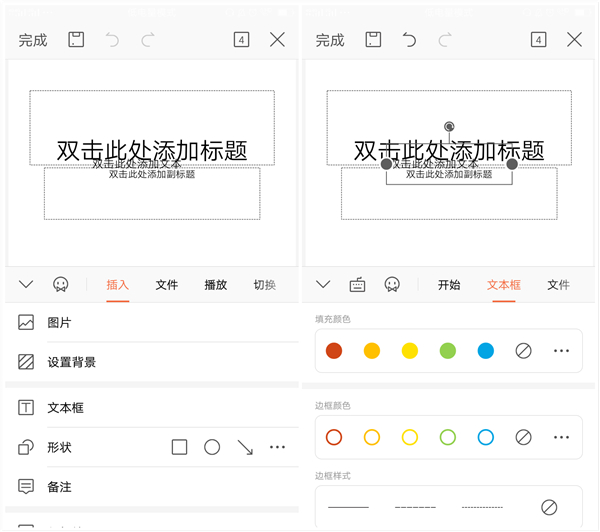Pick red border color

[334, 437]
